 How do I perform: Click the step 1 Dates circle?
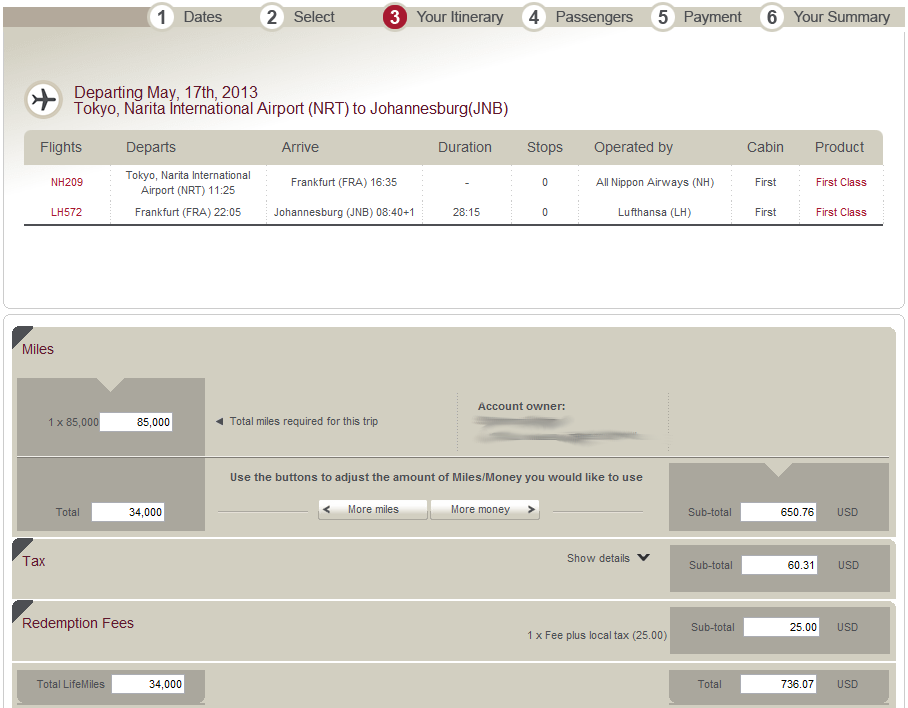click(x=162, y=17)
